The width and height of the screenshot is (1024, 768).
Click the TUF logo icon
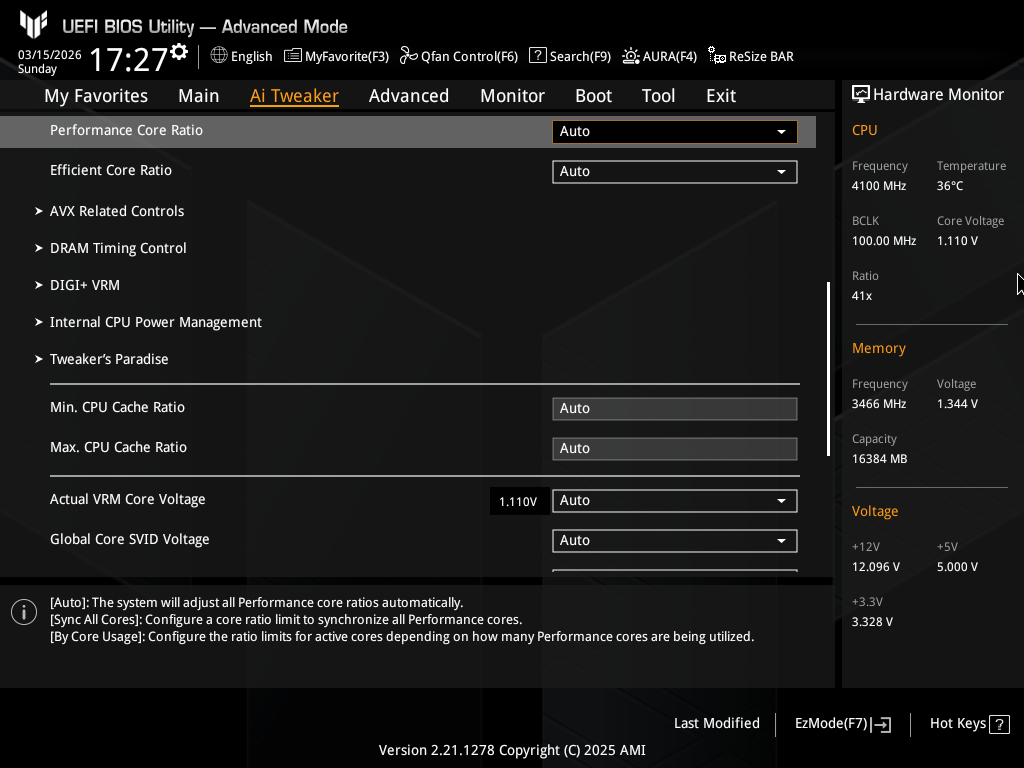33,24
